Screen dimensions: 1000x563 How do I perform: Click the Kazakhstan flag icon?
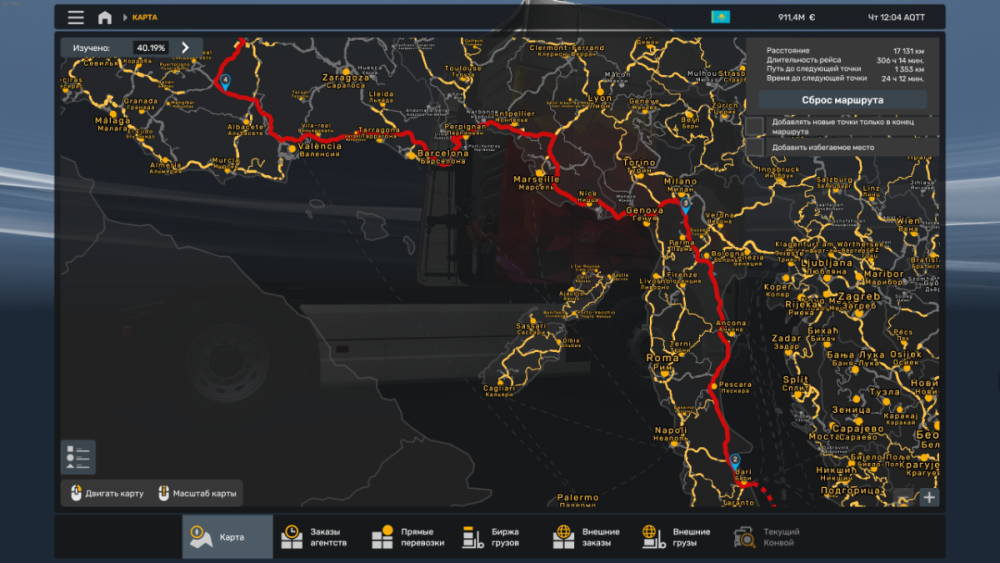(721, 17)
